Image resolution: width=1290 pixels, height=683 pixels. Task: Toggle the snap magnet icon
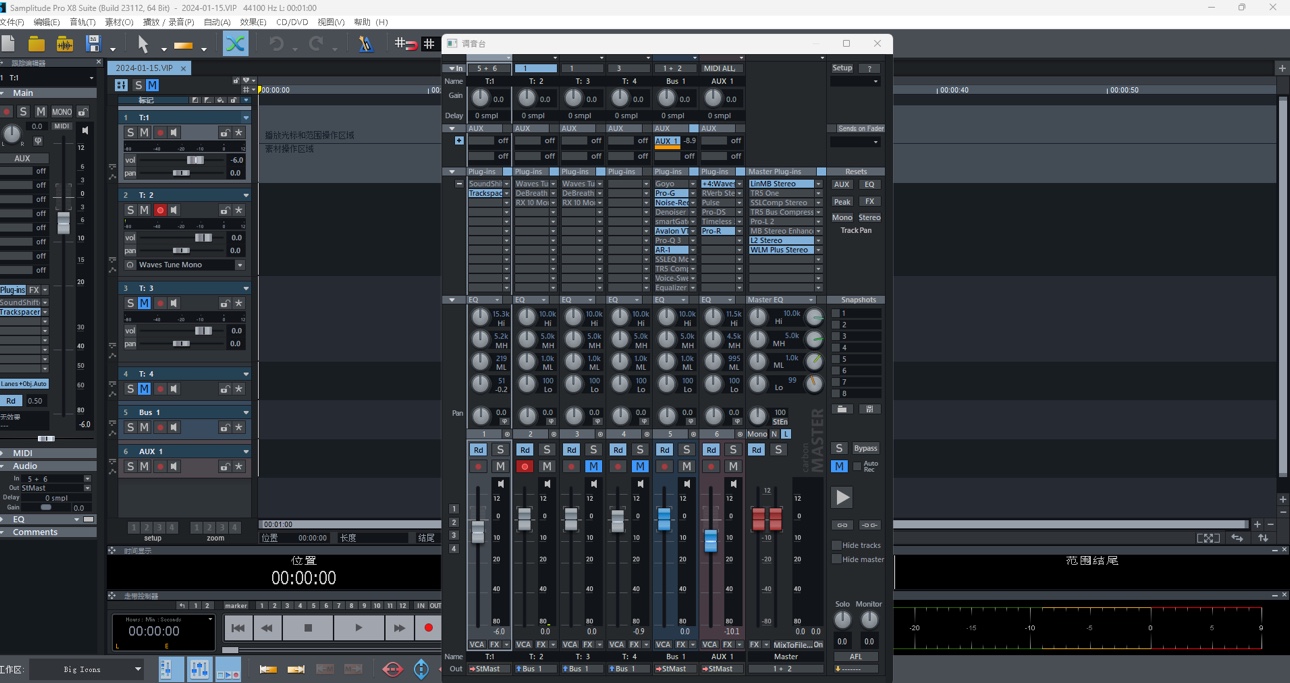point(405,44)
